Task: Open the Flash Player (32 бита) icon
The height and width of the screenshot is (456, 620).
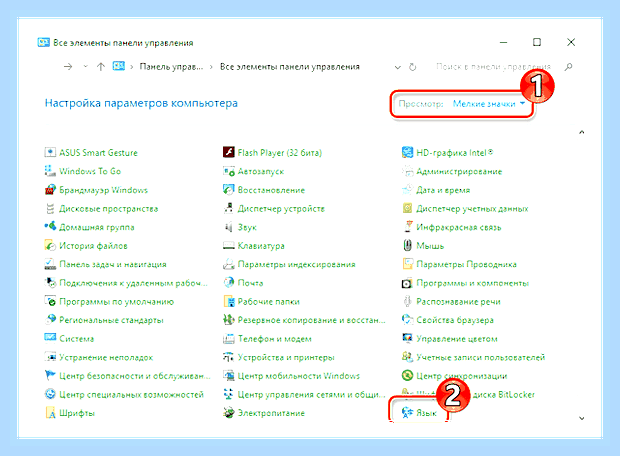Action: coord(229,152)
